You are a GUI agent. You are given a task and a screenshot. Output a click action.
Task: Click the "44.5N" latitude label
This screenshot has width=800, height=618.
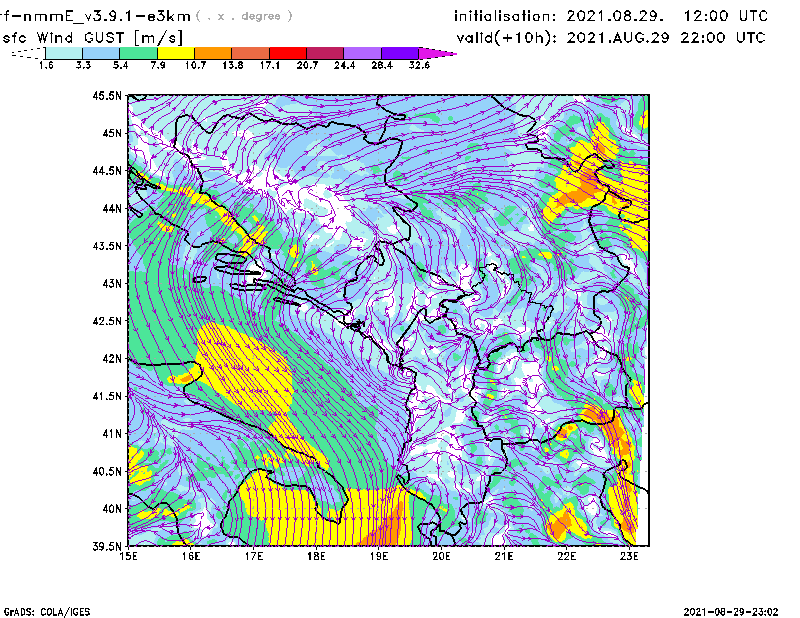click(108, 170)
